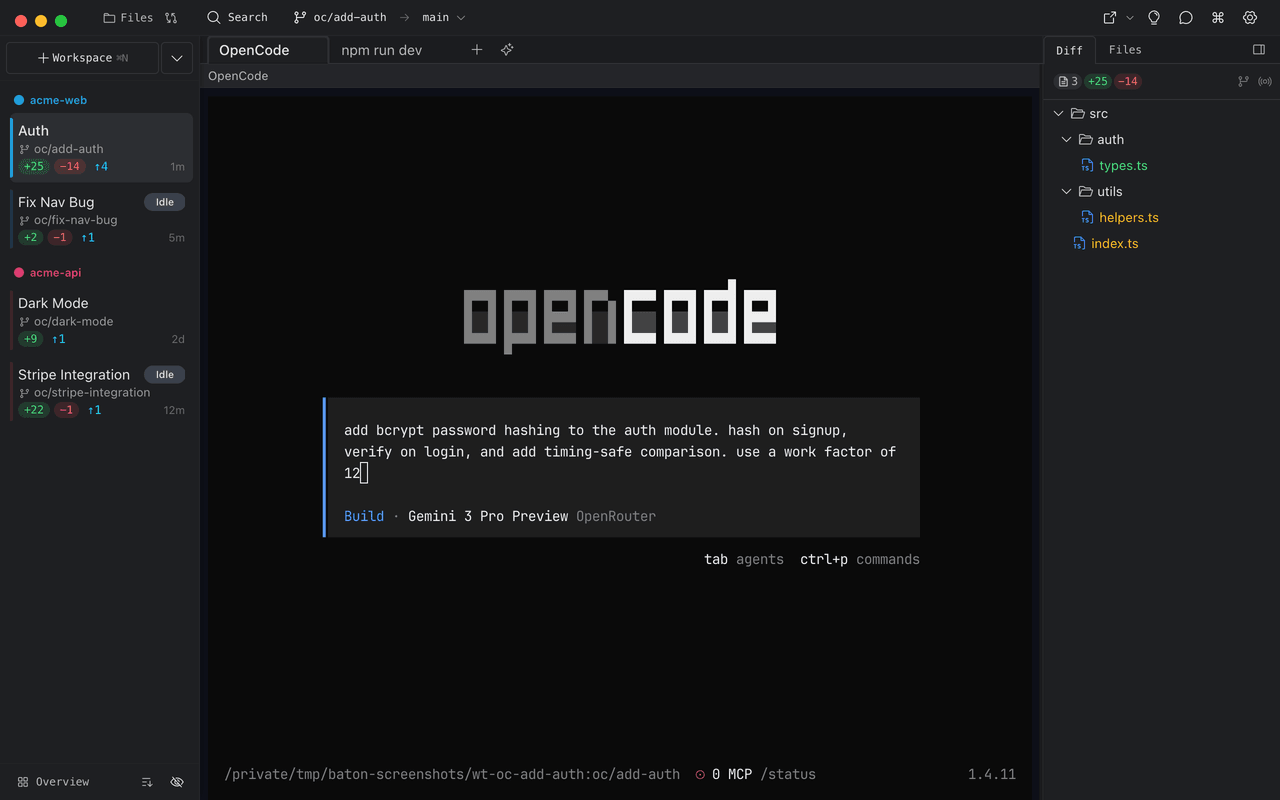
Task: Click the lightbulb icon
Action: [x=1154, y=18]
